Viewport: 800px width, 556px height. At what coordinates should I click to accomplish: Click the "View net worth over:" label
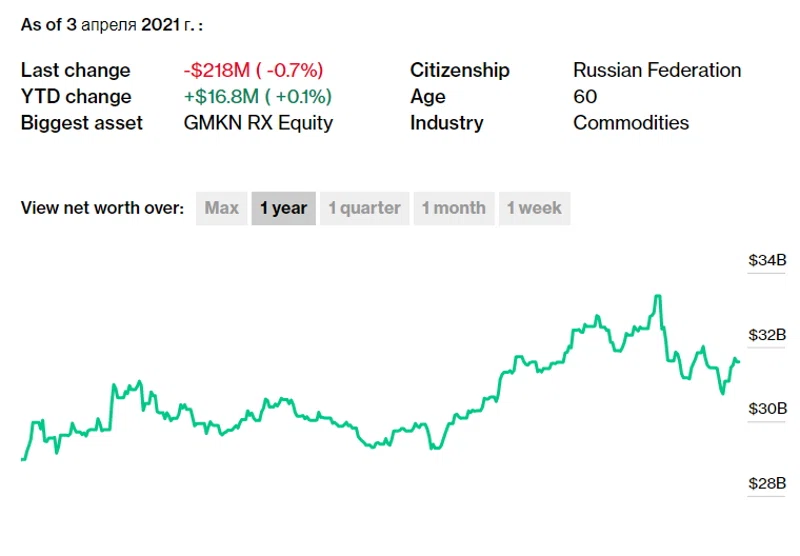click(102, 208)
